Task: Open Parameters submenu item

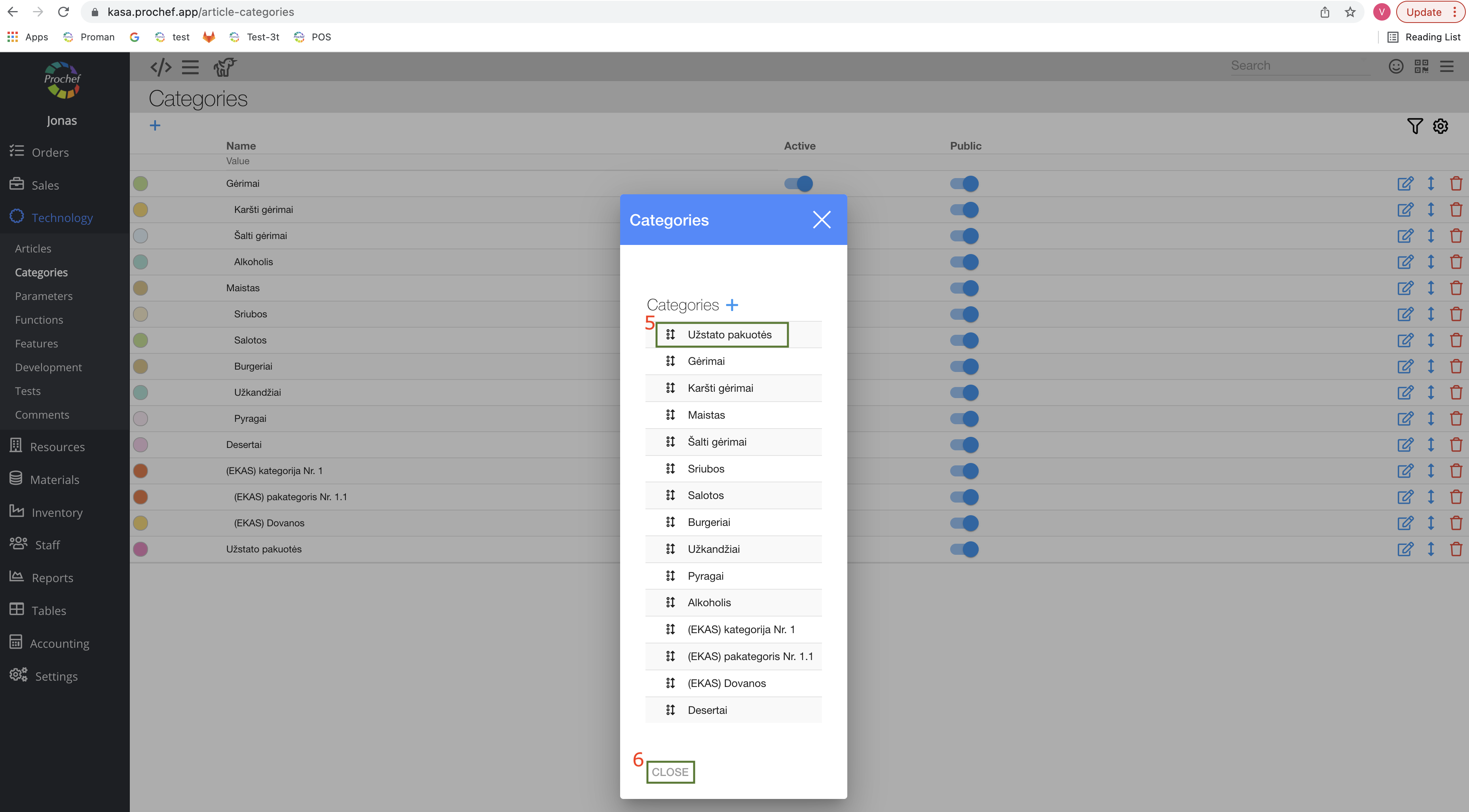Action: 44,296
